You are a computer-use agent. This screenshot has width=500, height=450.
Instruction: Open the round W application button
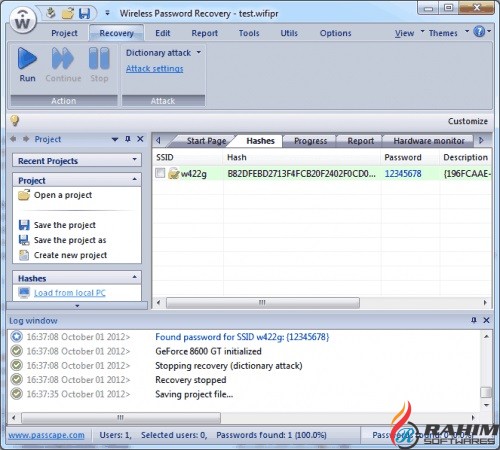coord(22,20)
